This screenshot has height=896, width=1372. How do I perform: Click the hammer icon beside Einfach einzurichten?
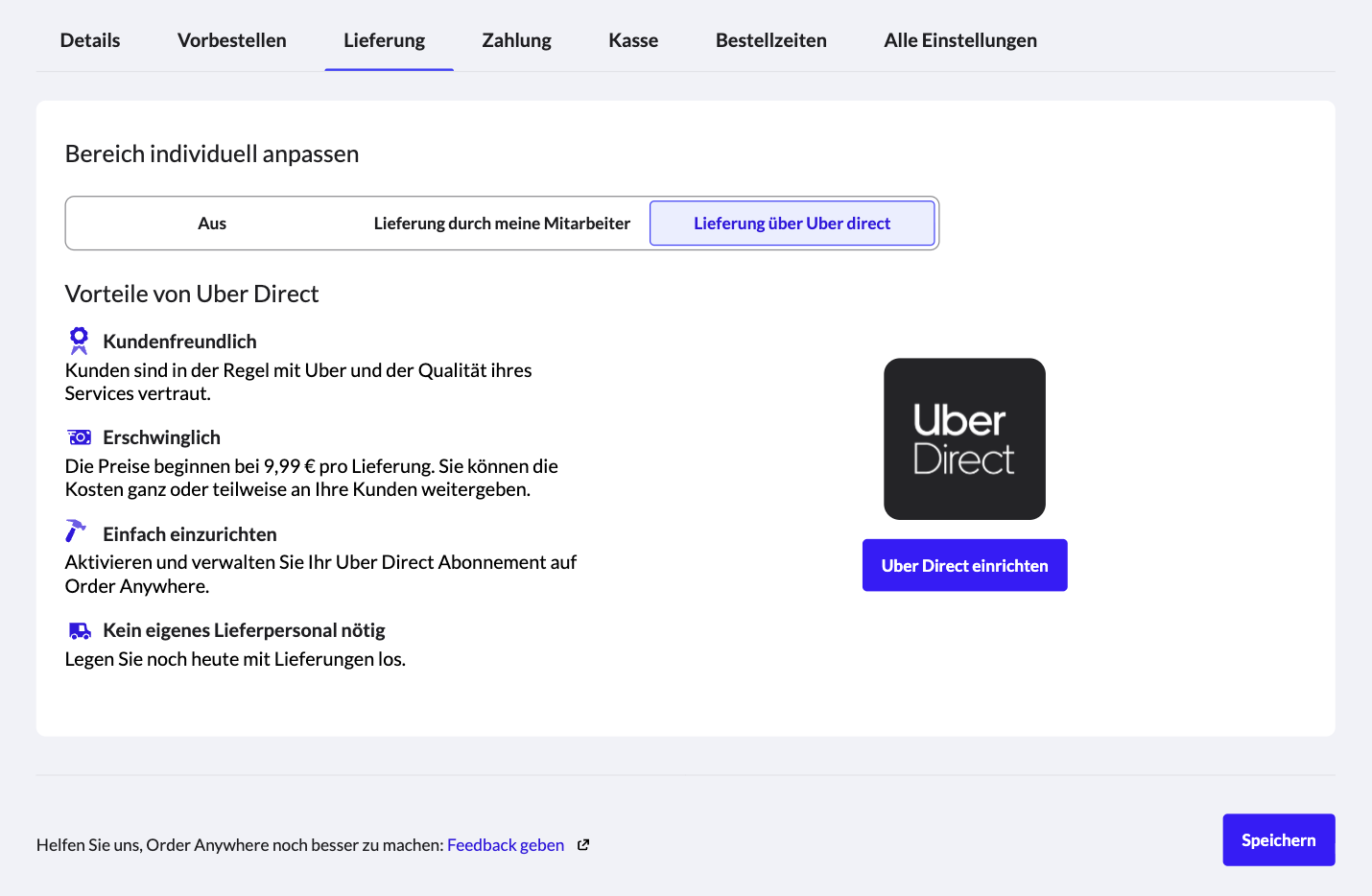point(76,531)
